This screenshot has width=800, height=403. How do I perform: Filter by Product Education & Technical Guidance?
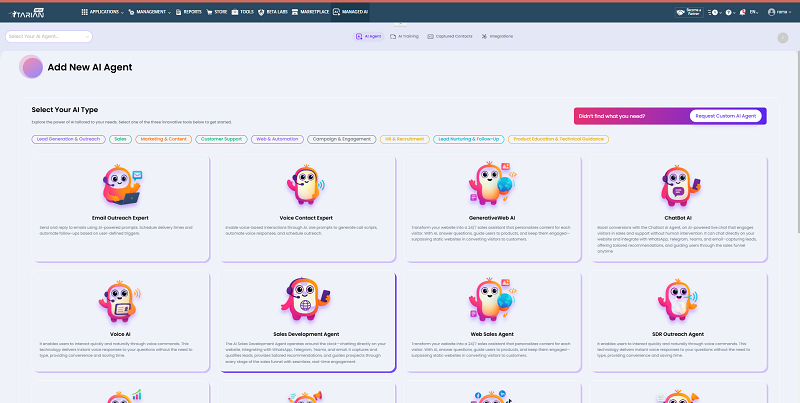pyautogui.click(x=558, y=139)
